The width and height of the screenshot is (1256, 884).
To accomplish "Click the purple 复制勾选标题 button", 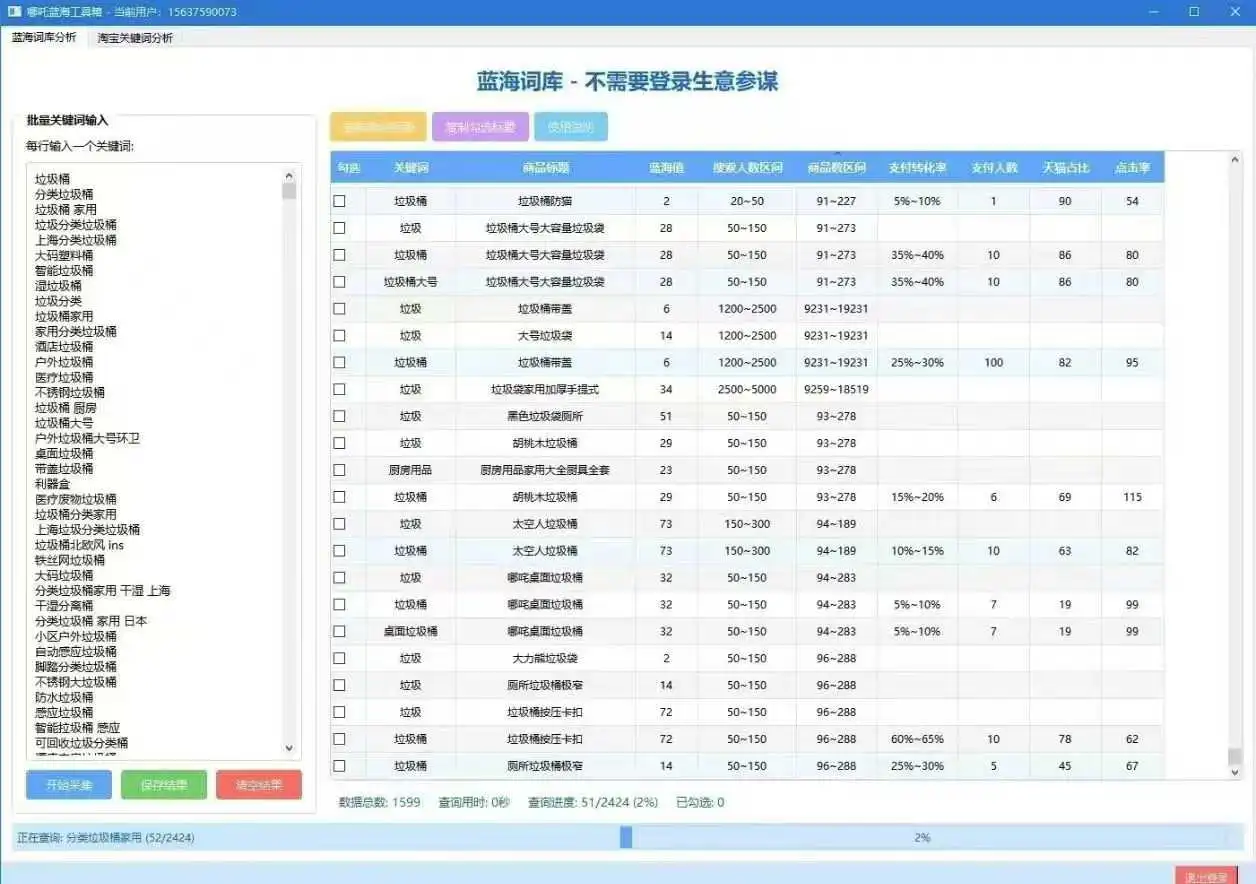I will 480,127.
